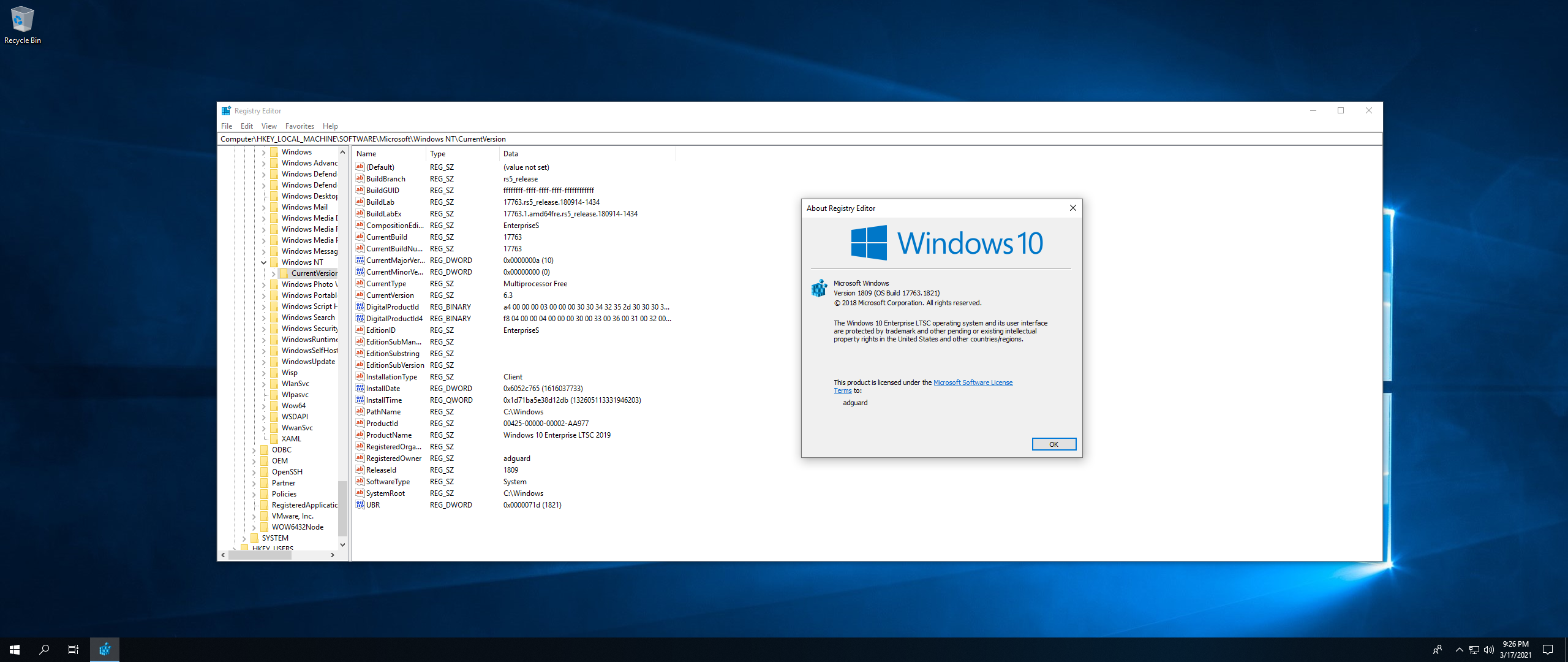Open taskbar Search
Screen dimensions: 1568x662
tap(44, 649)
